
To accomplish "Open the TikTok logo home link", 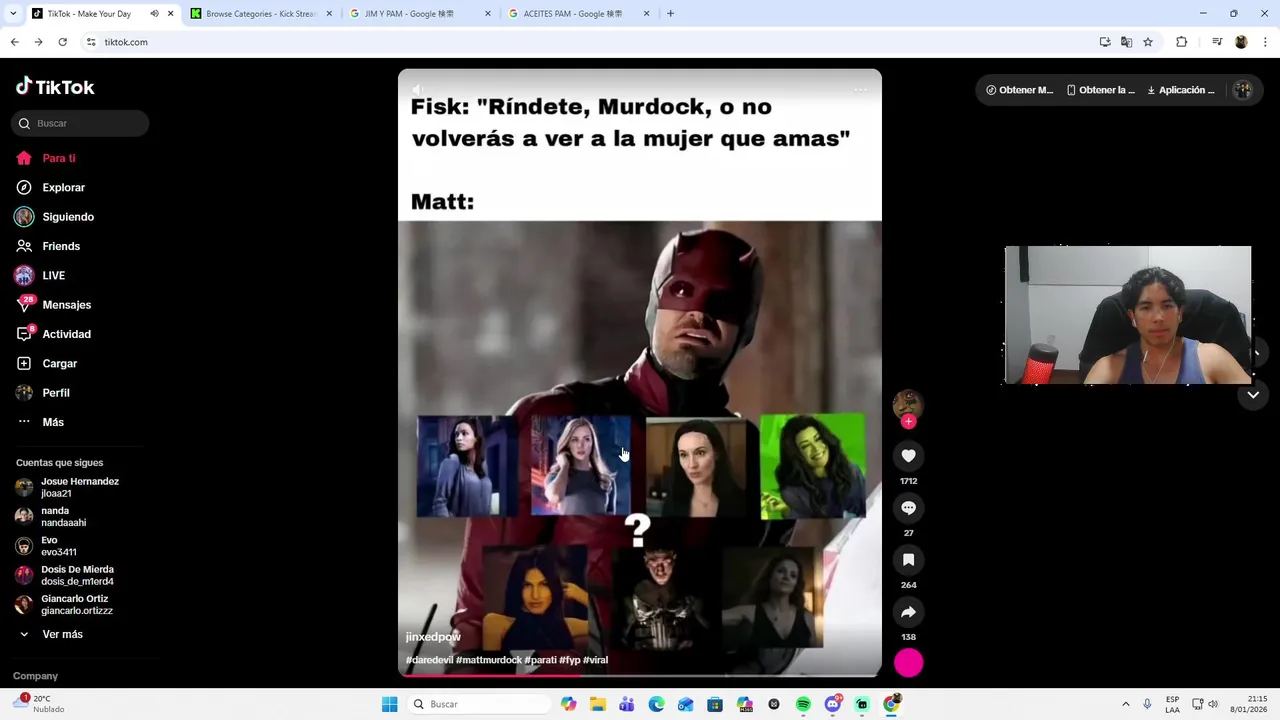I will [55, 87].
